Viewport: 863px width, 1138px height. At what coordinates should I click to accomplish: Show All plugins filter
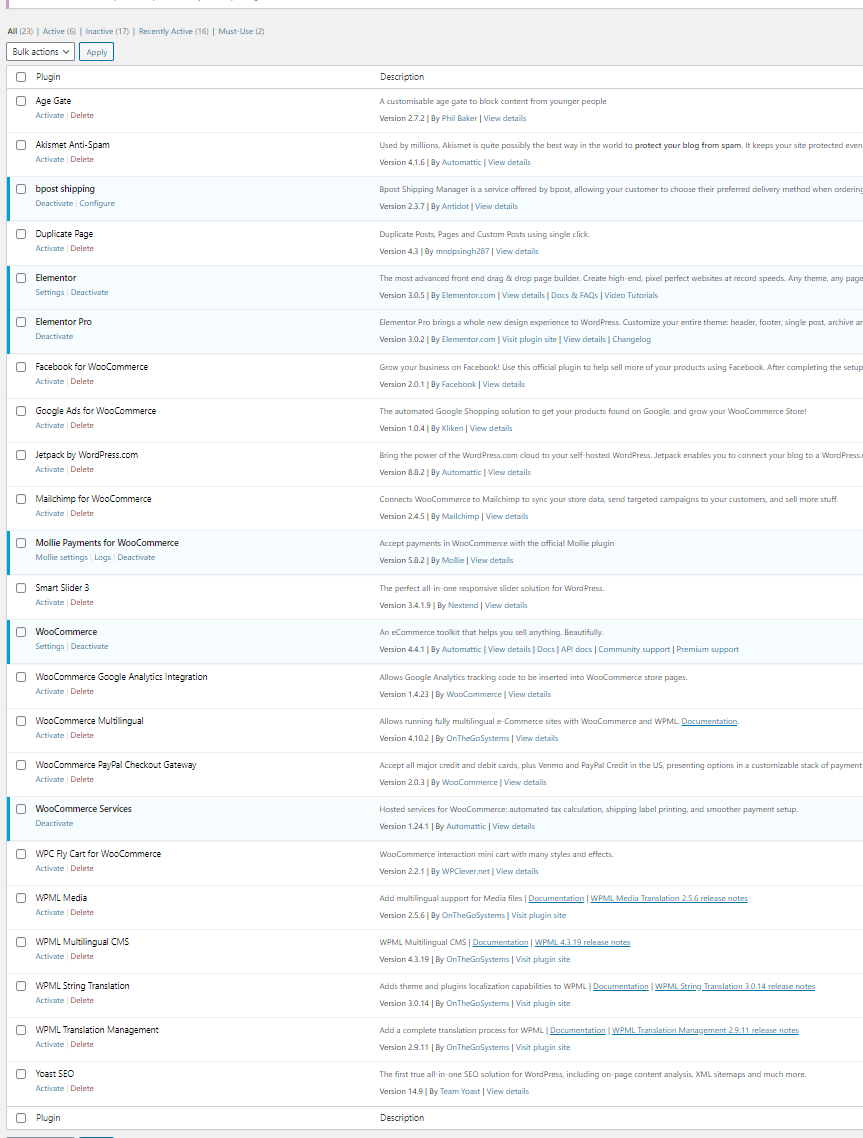20,31
